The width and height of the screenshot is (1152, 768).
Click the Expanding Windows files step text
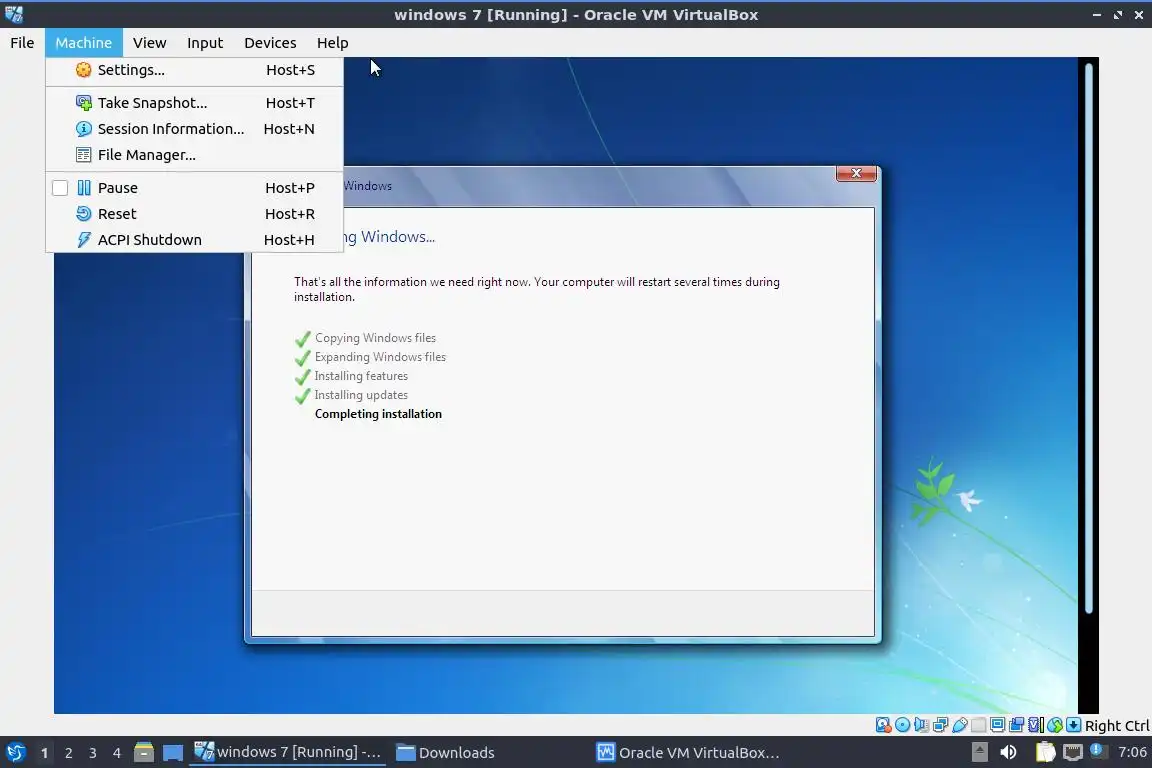coord(380,357)
